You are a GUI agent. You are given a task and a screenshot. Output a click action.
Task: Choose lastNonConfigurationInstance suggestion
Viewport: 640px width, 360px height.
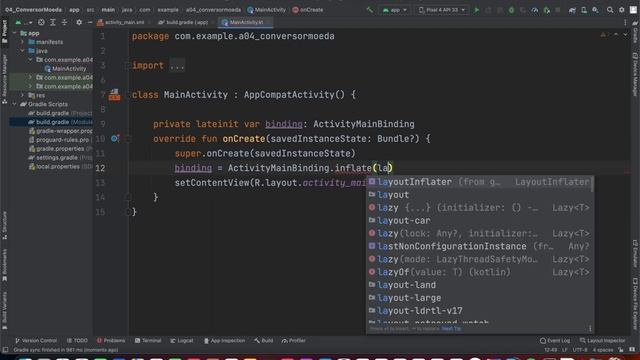point(479,247)
